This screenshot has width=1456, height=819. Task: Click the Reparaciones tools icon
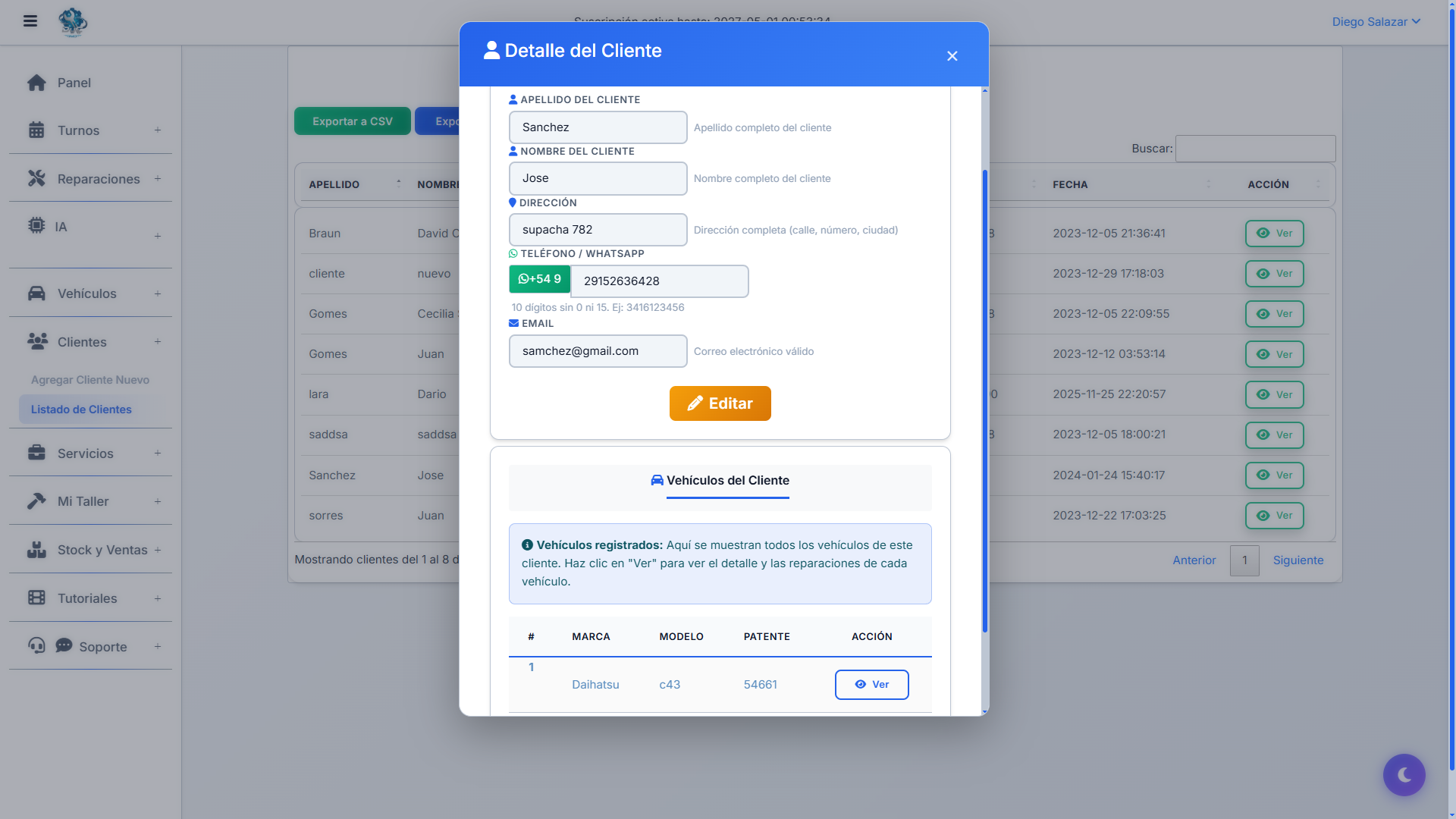point(36,178)
